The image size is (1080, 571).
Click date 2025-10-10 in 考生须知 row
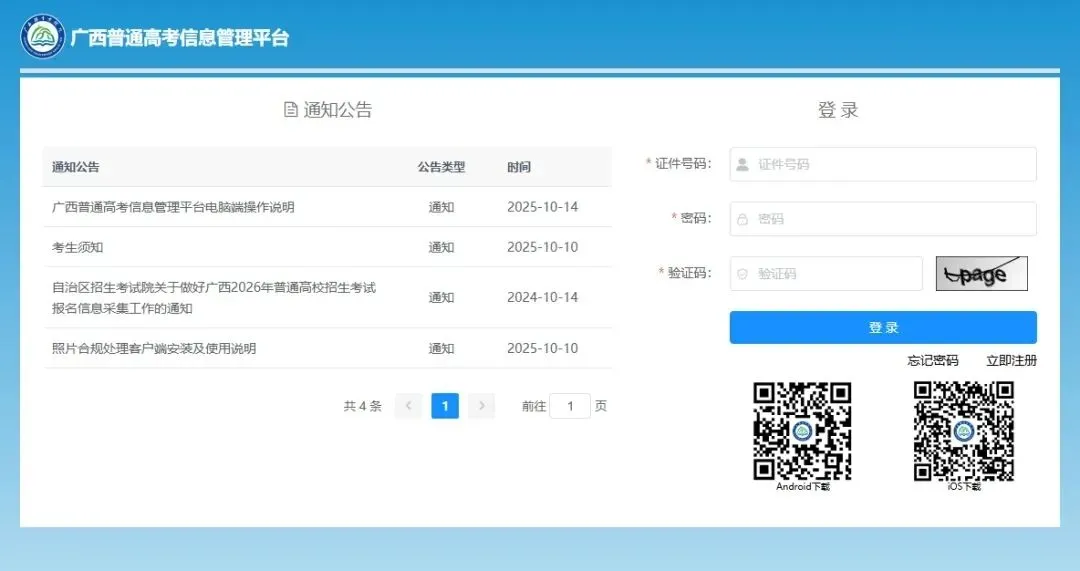pos(543,247)
